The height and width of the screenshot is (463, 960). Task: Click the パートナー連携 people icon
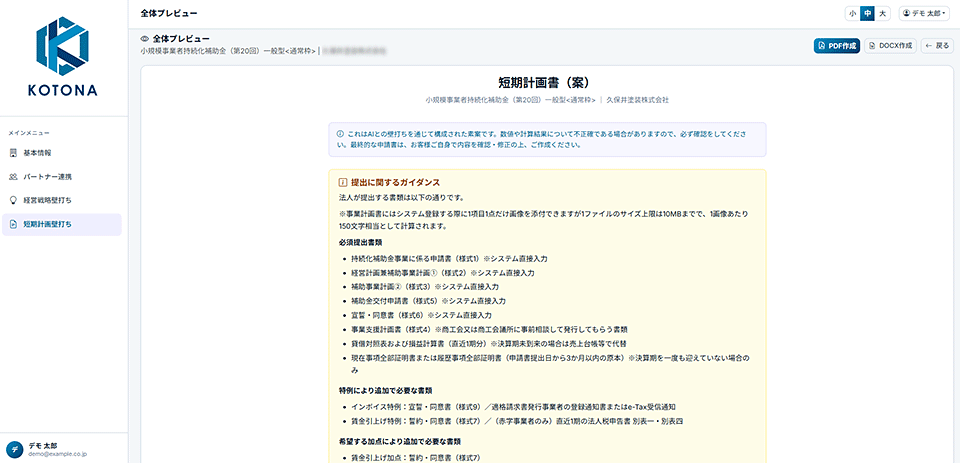point(13,176)
